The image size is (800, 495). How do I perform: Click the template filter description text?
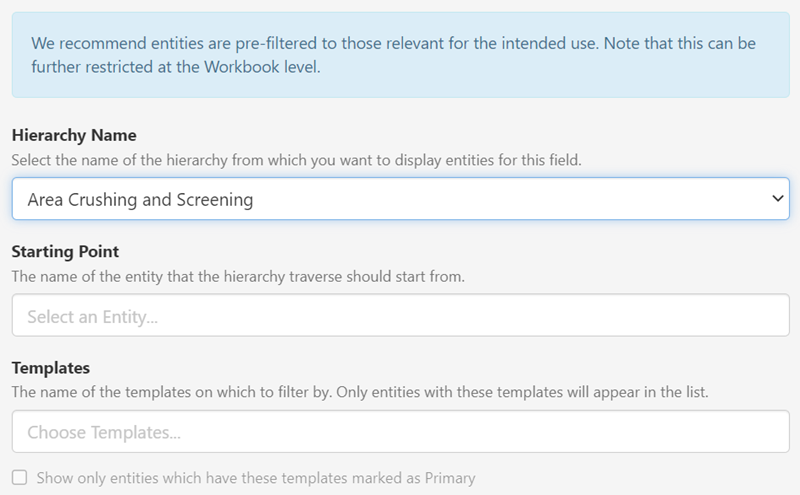coord(360,393)
